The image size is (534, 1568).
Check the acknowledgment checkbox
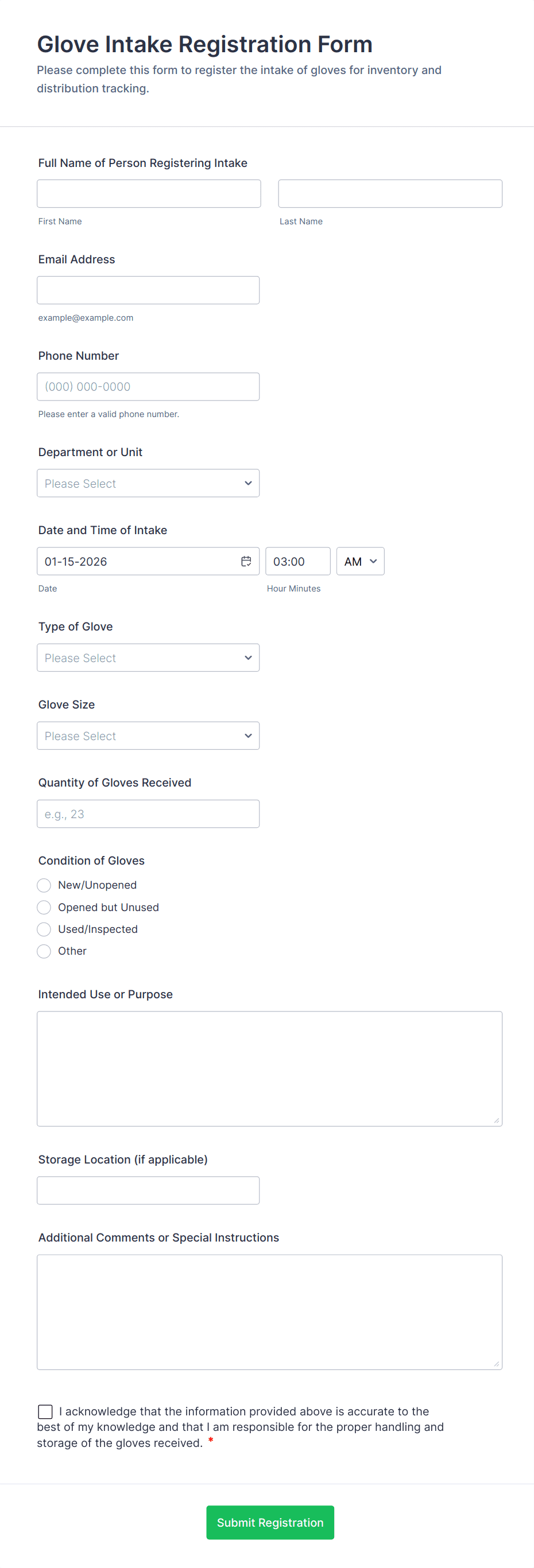[45, 1411]
